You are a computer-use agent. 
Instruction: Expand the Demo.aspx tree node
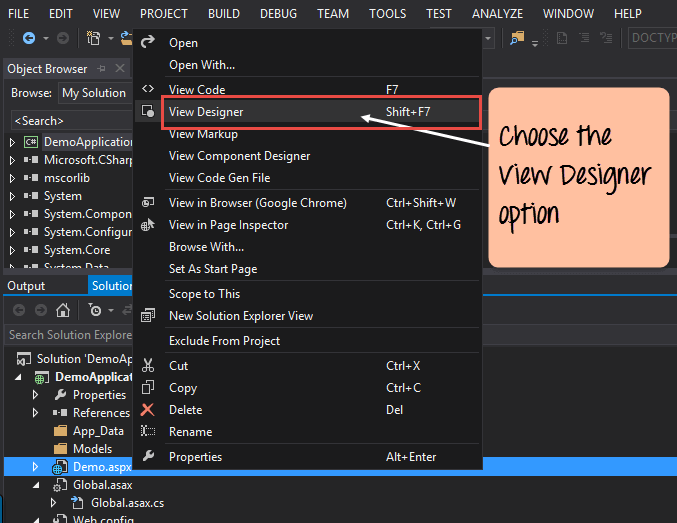37,467
